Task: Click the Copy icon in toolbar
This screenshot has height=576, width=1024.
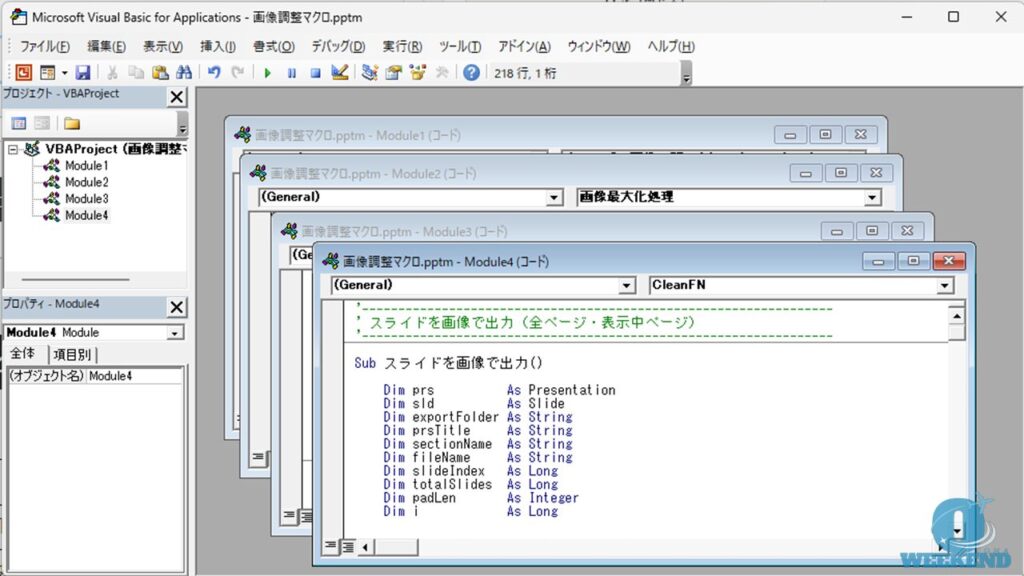Action: (136, 72)
